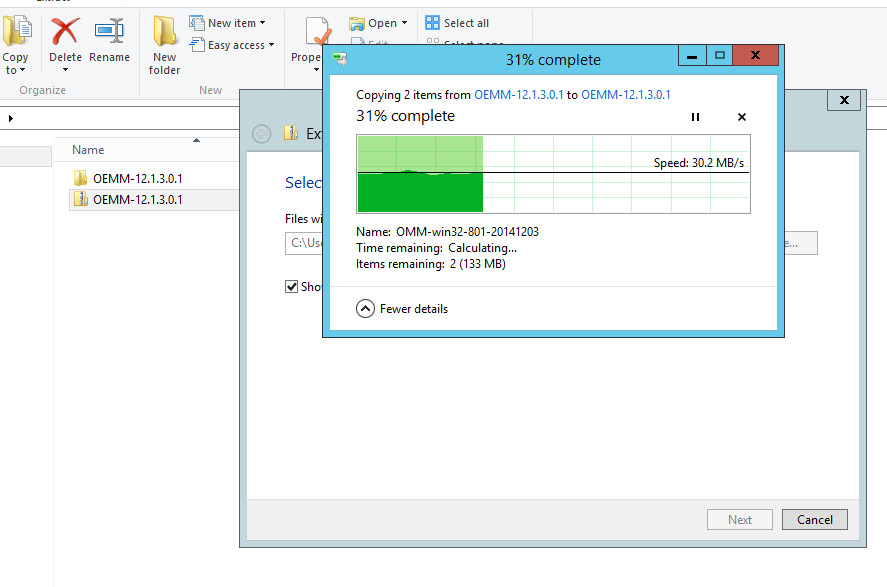Collapse details with Fewer details chevron

(365, 309)
